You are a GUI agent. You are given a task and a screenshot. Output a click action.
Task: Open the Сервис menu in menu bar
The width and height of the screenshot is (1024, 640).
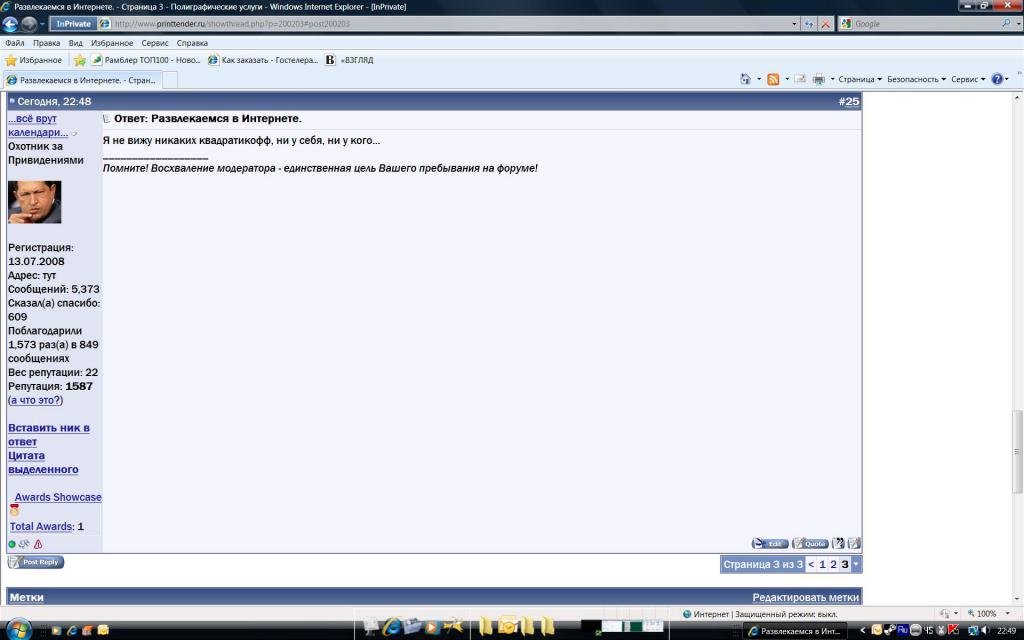click(x=155, y=43)
